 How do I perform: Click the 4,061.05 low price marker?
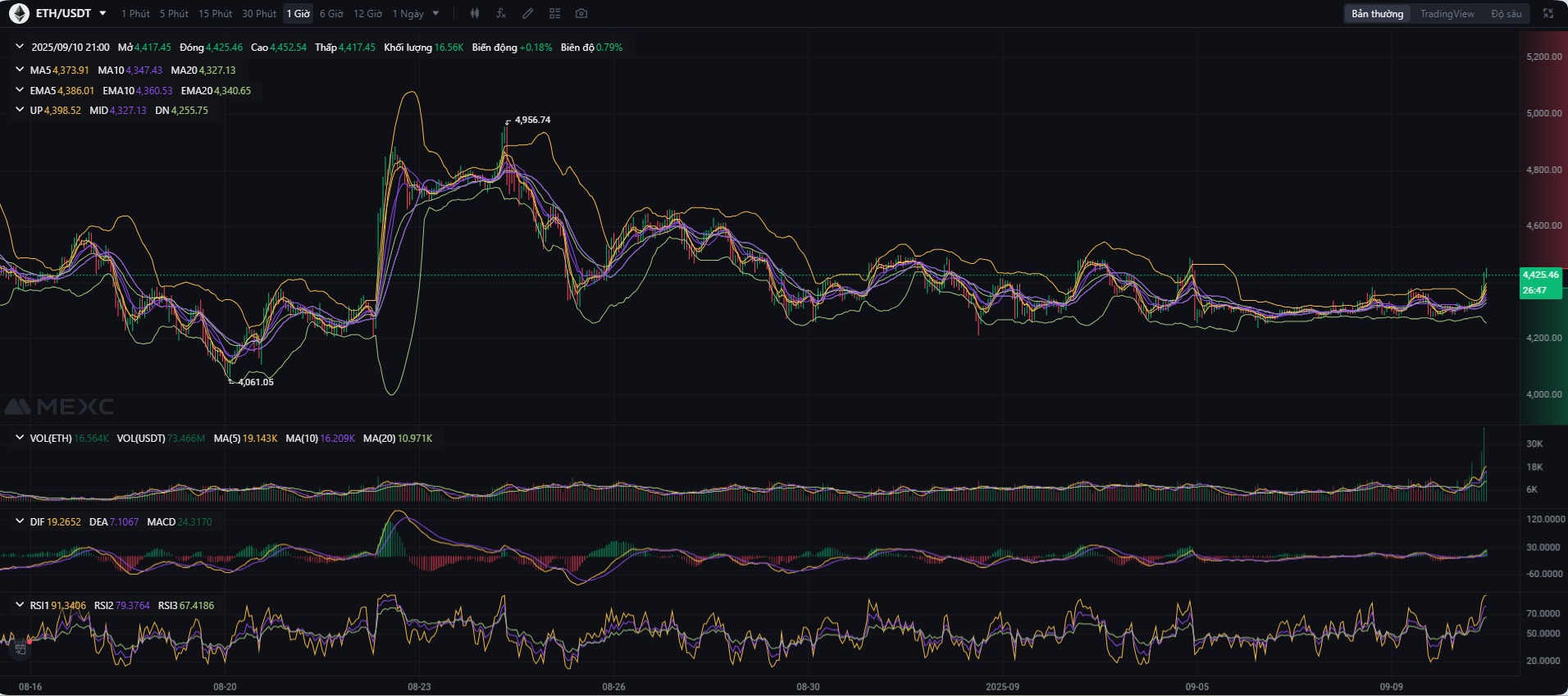[x=256, y=382]
